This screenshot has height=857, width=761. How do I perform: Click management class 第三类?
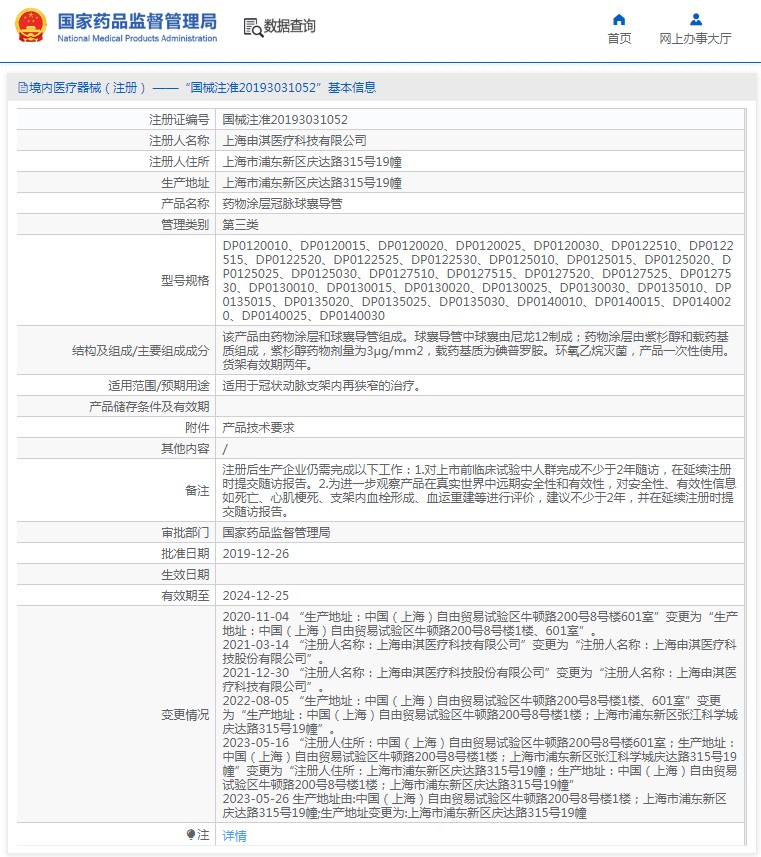coord(241,225)
